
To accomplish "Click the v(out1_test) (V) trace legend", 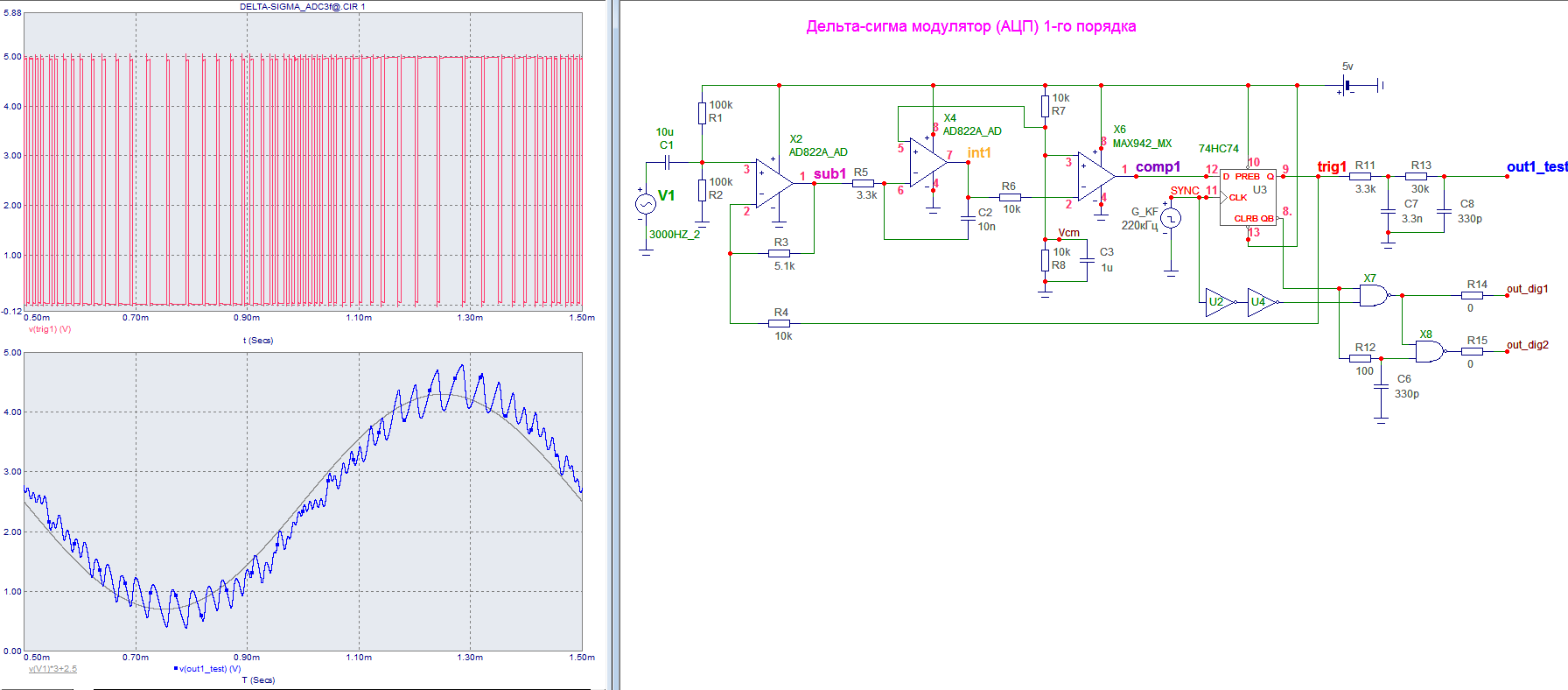I will (209, 669).
